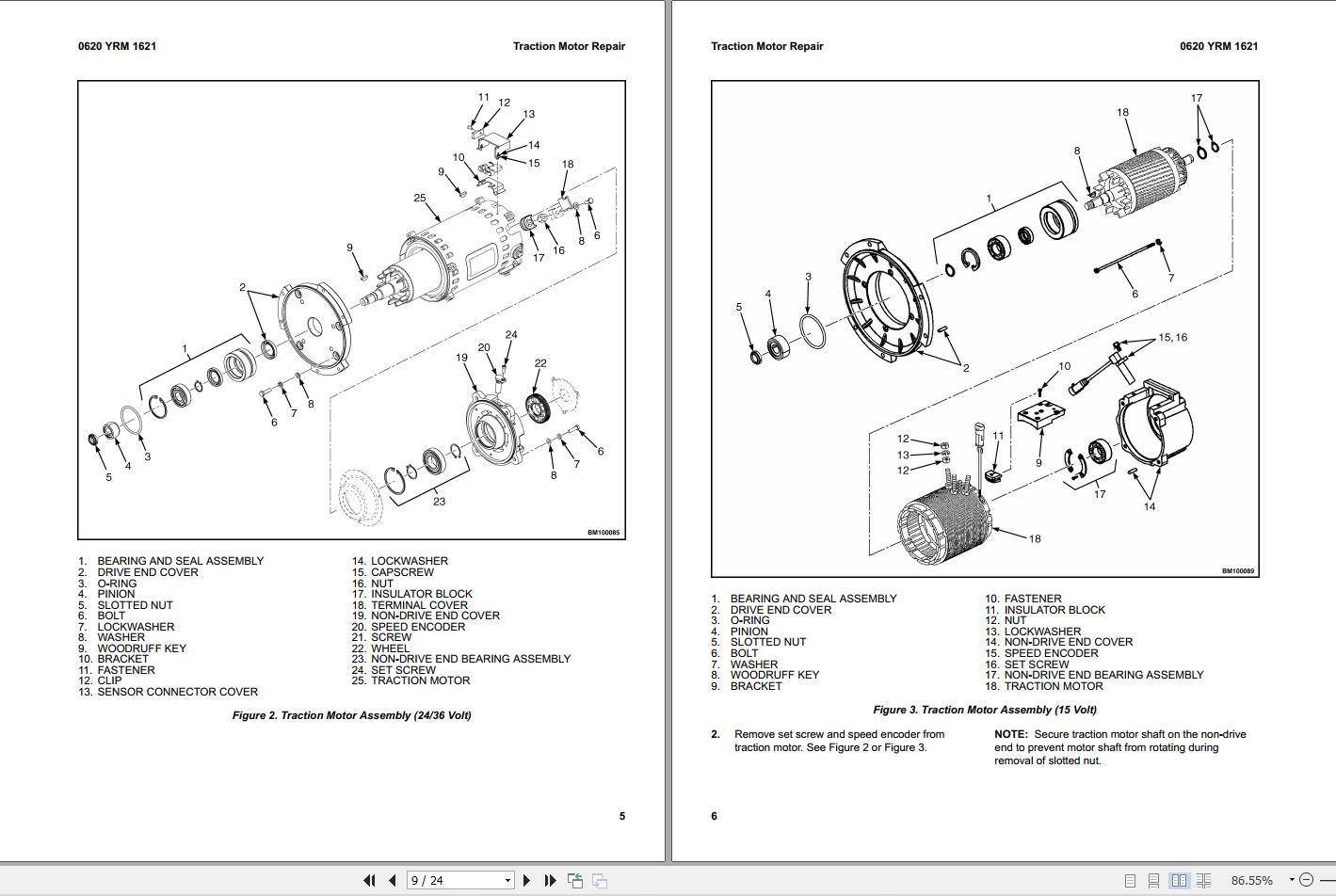
Task: Open the page number dropdown arrow
Action: (x=507, y=881)
